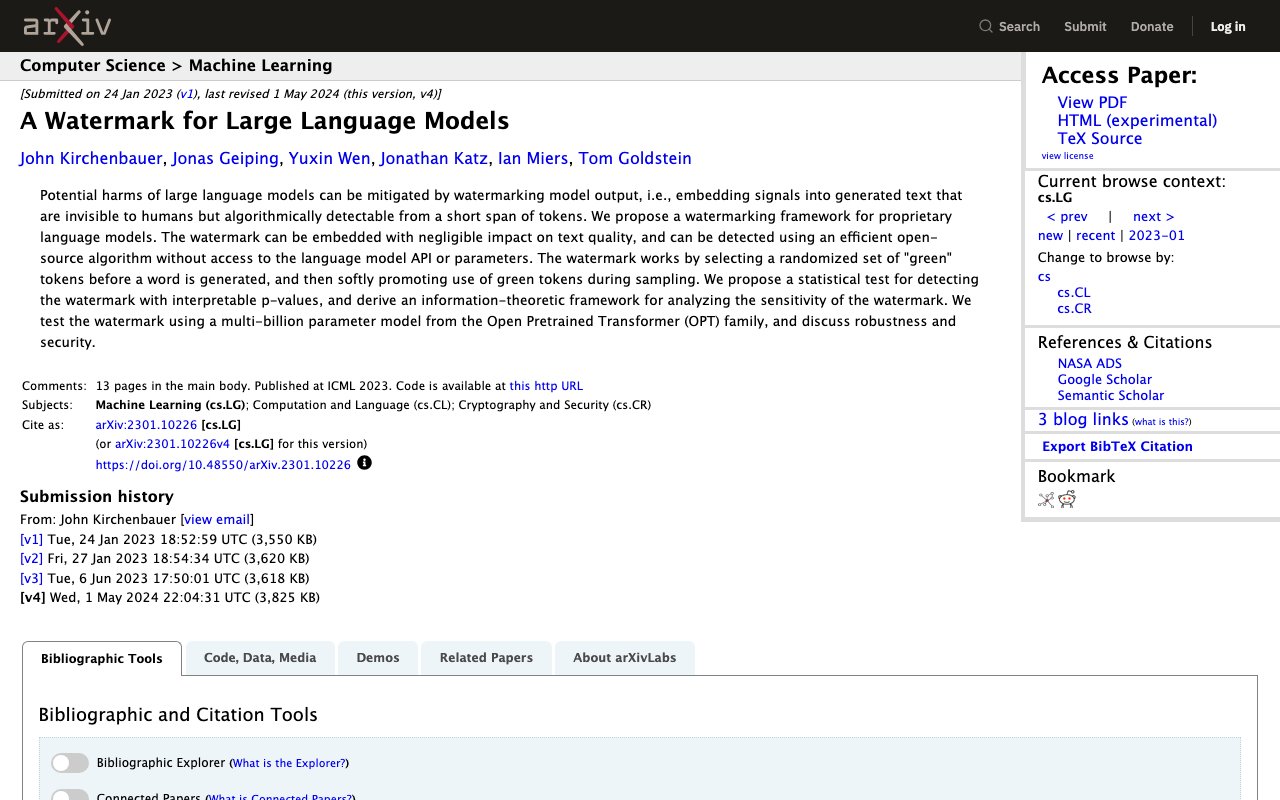Switch to Code, Data, Media tab
Image resolution: width=1280 pixels, height=800 pixels.
[x=260, y=658]
